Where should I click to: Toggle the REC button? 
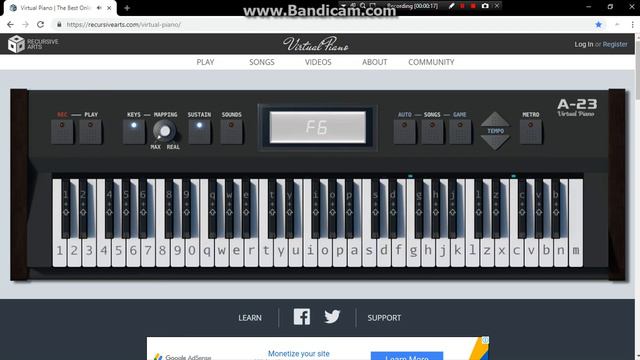point(62,131)
